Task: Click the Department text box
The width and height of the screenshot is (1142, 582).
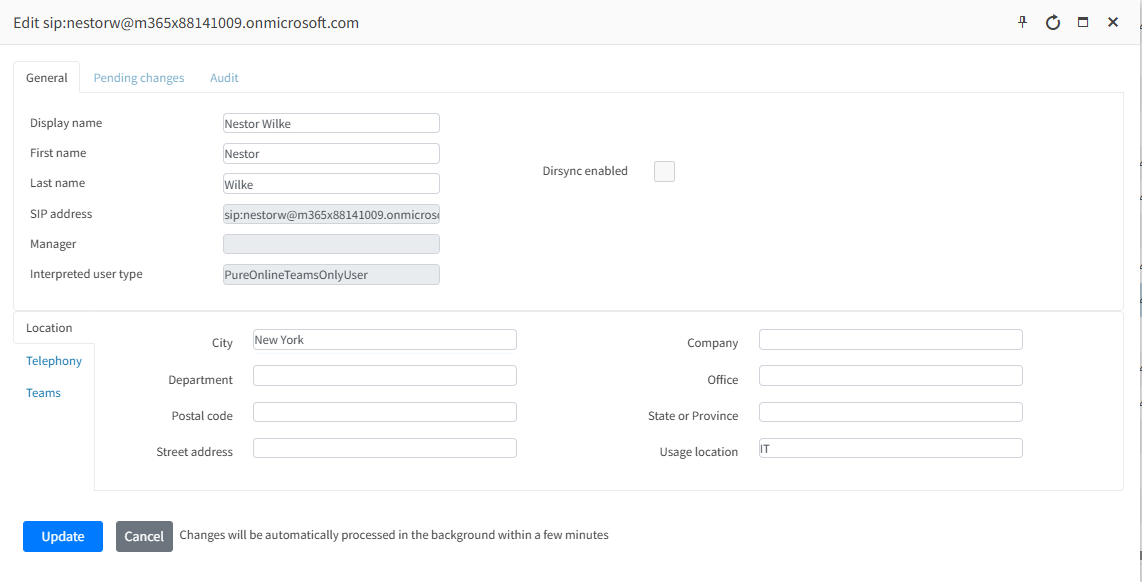Action: (384, 376)
